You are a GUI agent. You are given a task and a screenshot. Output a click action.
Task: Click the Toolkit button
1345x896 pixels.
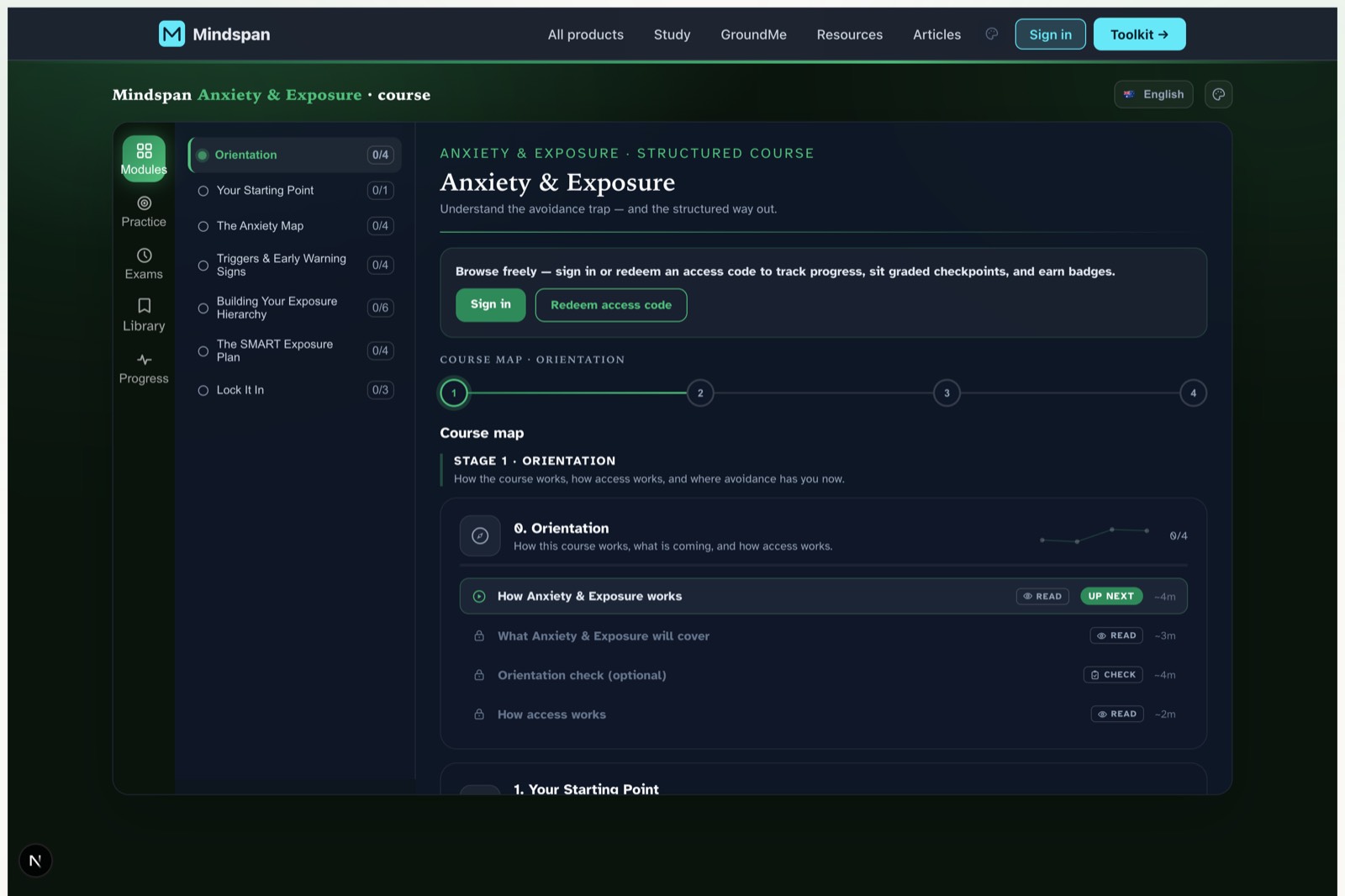[x=1139, y=34]
